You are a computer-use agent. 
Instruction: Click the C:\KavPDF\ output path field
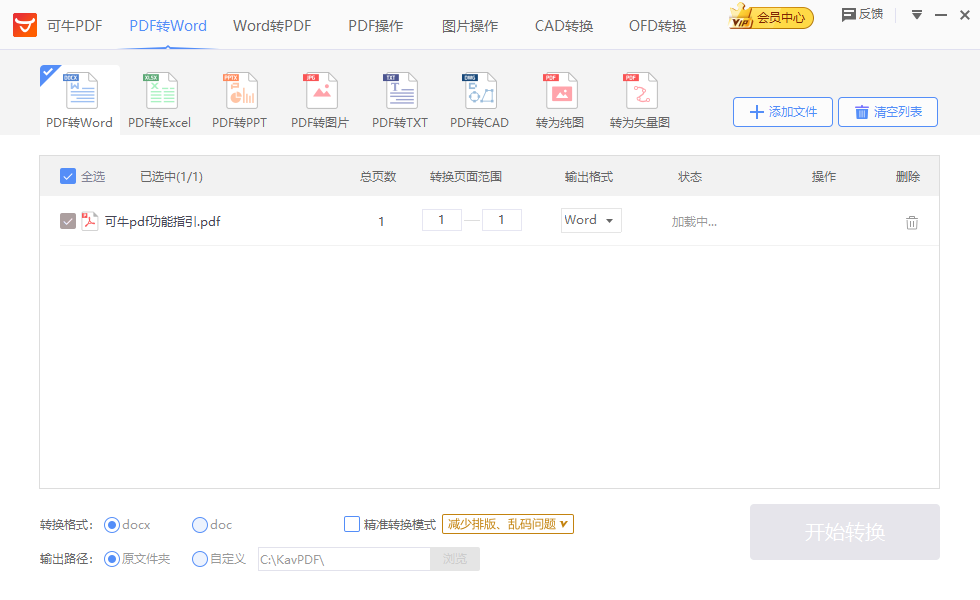[x=344, y=559]
